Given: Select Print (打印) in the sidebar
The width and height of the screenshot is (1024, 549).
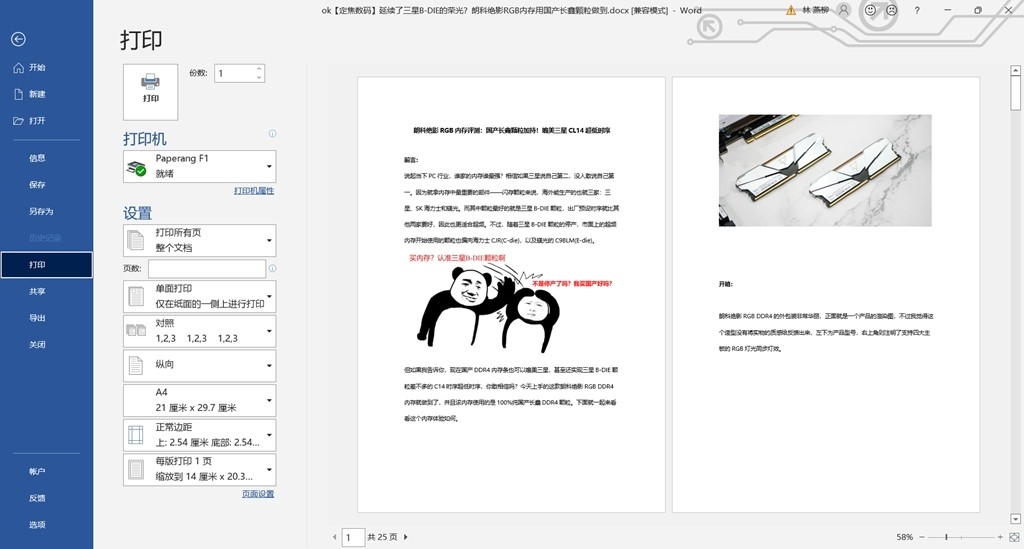Looking at the screenshot, I should 46,265.
